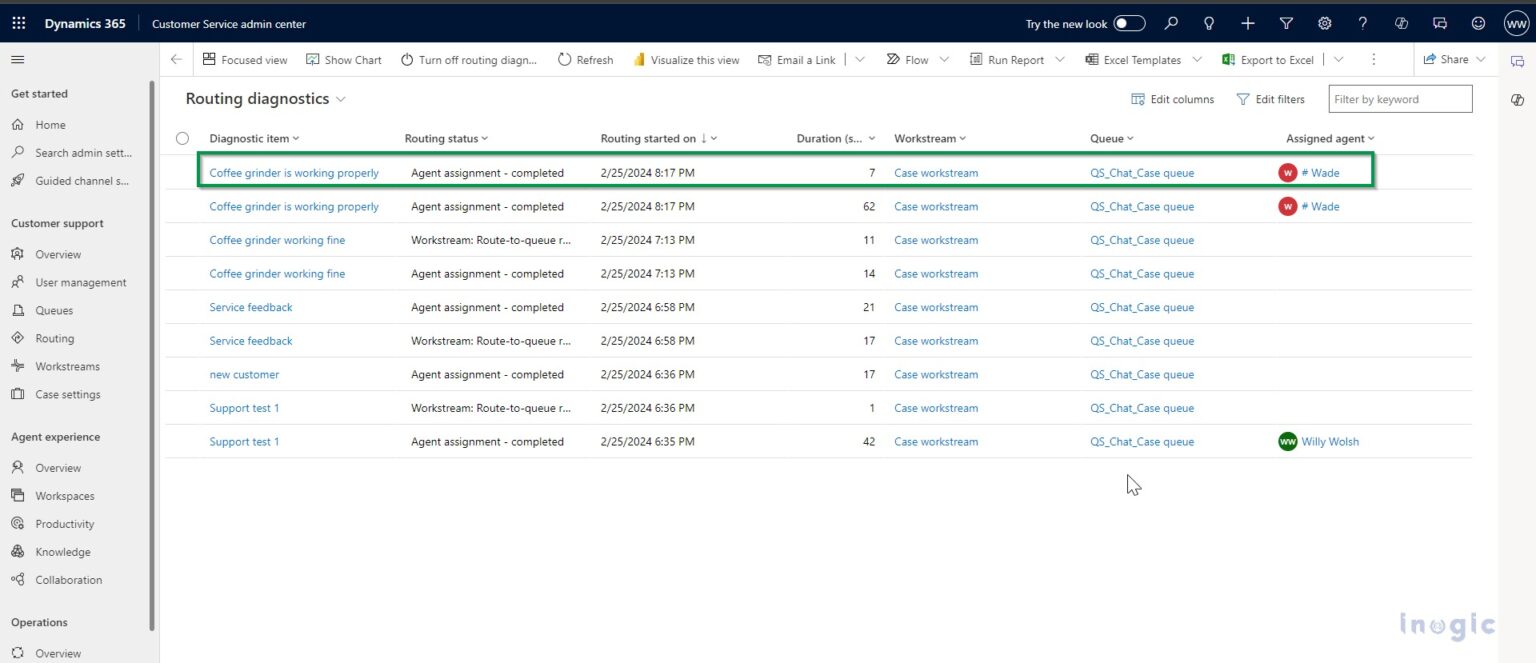1536x663 pixels.
Task: Expand the Routing diagnostics view selector
Action: [341, 99]
